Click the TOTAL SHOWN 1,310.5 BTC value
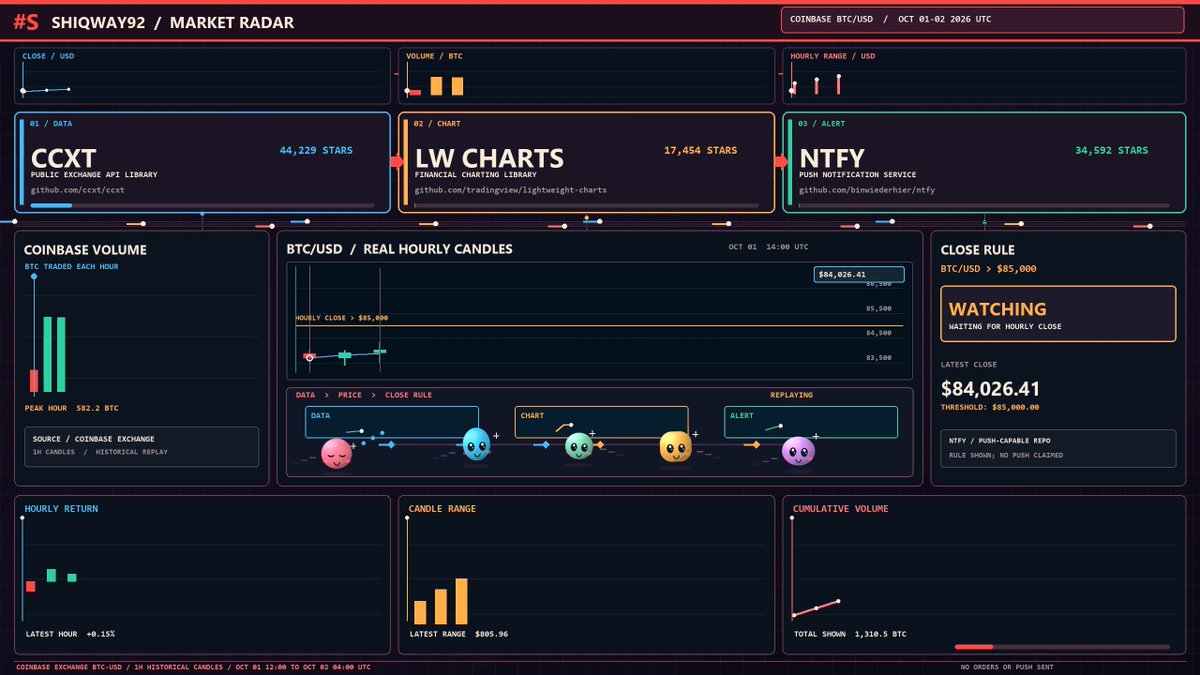The image size is (1200, 675). coord(850,634)
